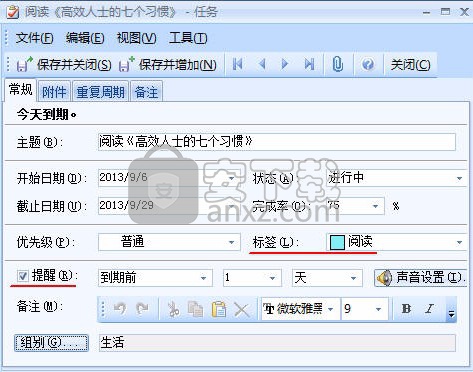Click the 组别(G)... group button
The height and width of the screenshot is (372, 473).
51,343
